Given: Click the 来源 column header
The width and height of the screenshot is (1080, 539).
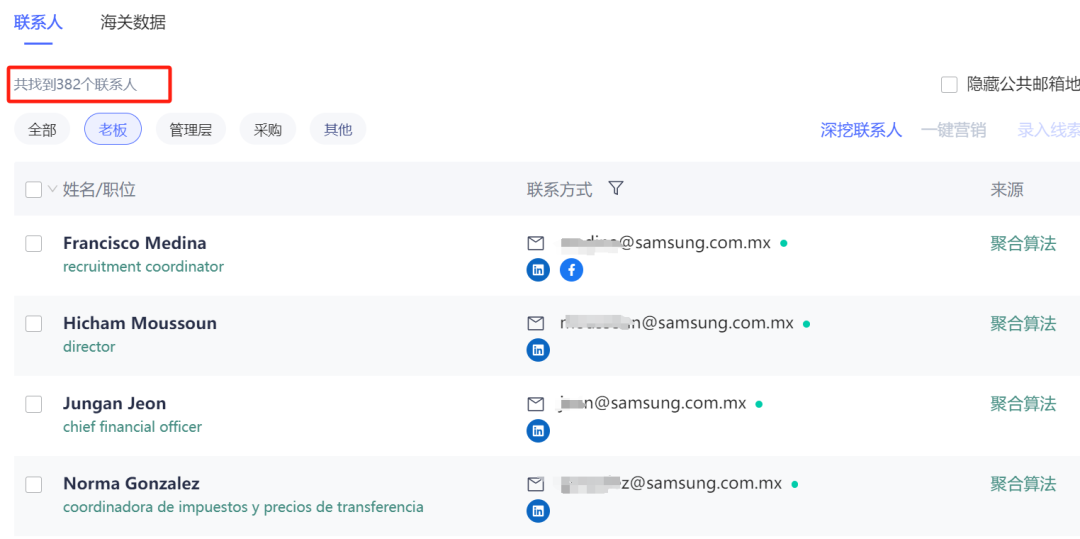Looking at the screenshot, I should point(1007,189).
